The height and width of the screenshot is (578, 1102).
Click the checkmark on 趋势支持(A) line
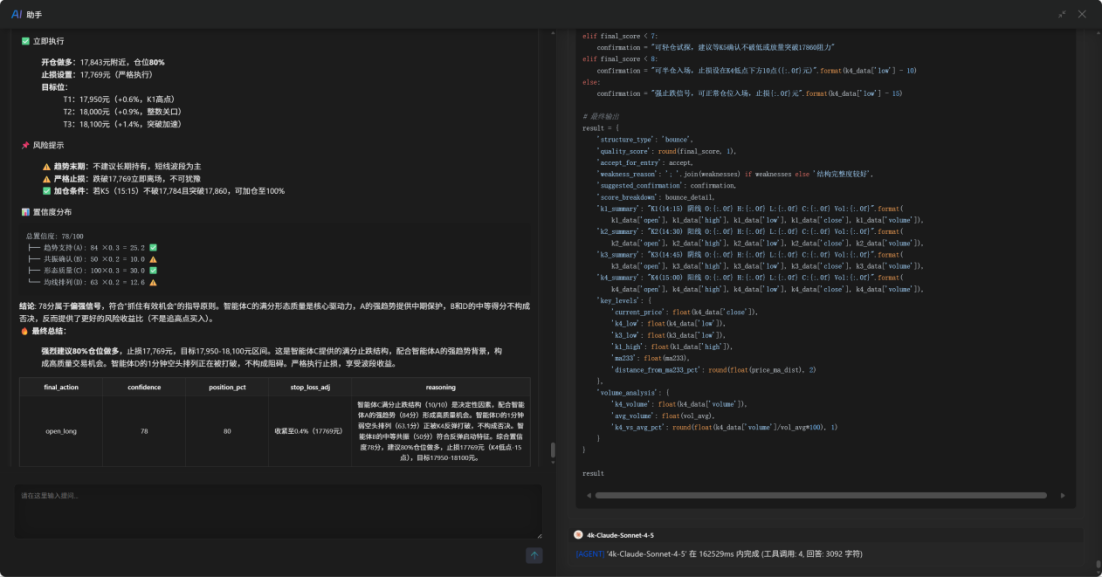pyautogui.click(x=153, y=246)
